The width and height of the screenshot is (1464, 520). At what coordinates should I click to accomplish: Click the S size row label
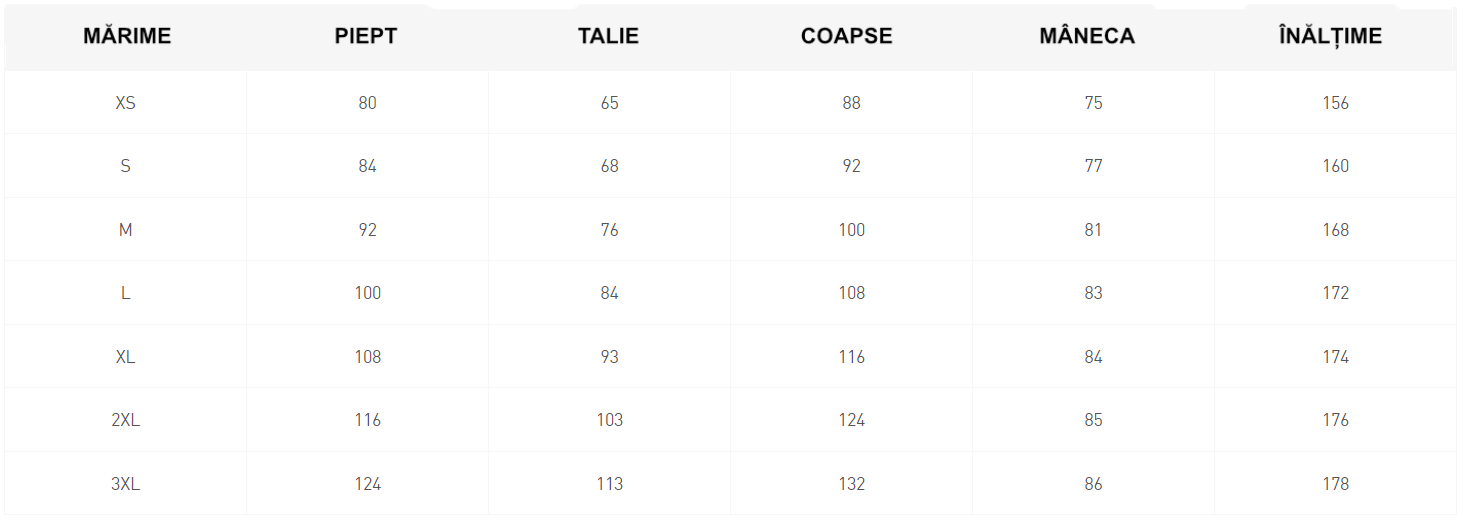coord(125,166)
